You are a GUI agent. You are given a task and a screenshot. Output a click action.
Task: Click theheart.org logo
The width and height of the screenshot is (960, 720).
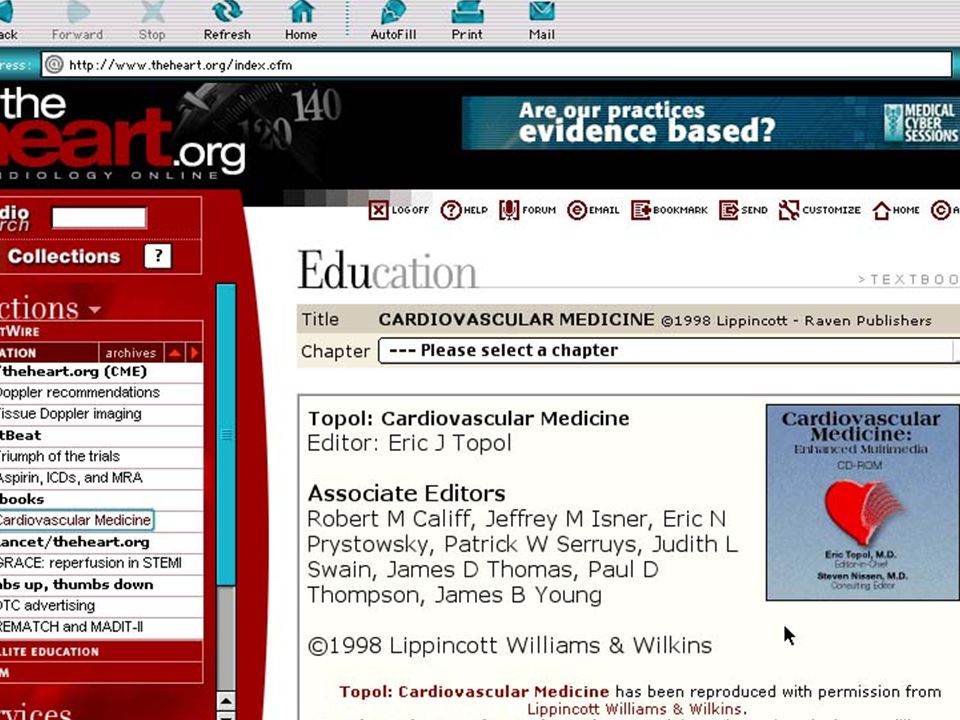pos(122,135)
